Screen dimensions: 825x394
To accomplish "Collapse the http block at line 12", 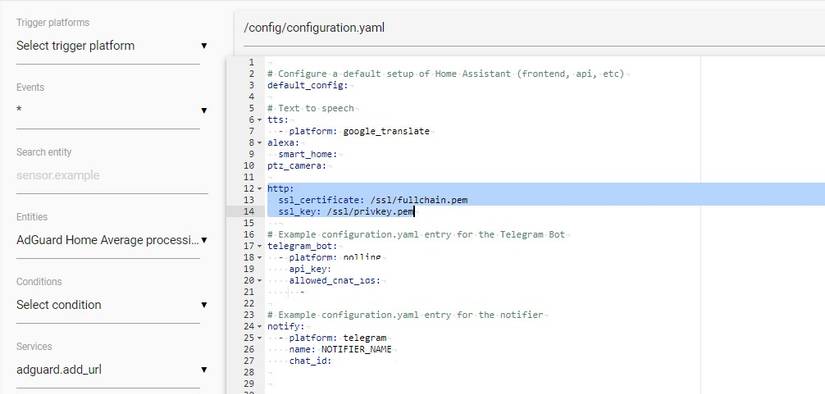I will 259,189.
